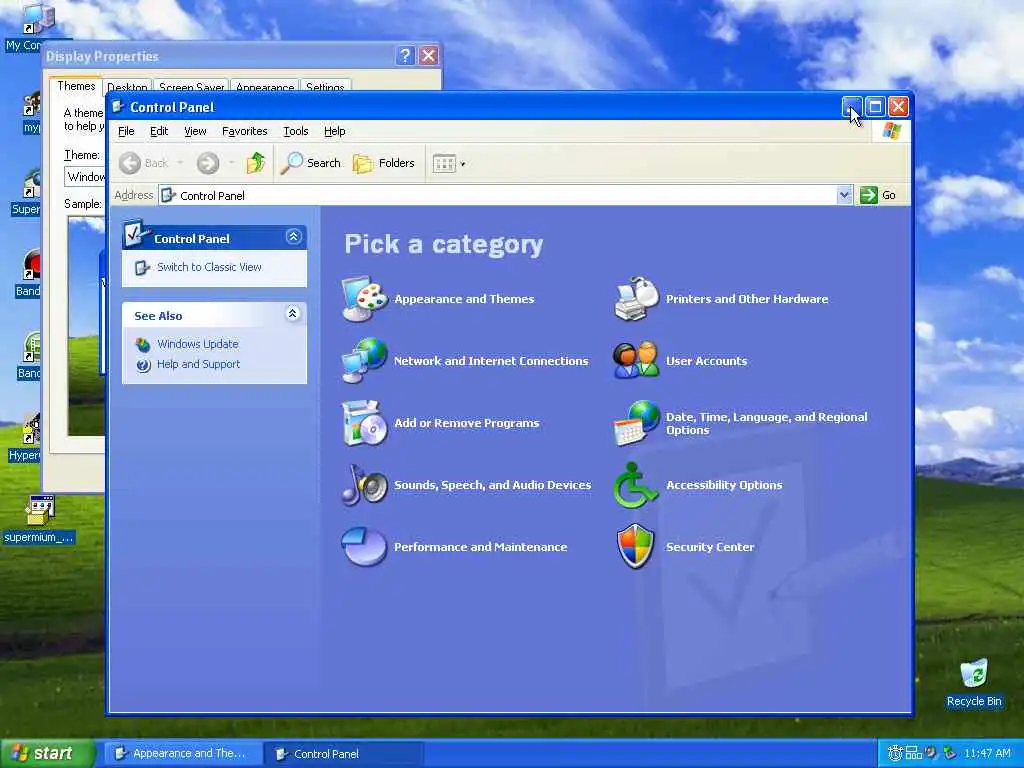
Task: Open the Tools menu
Action: (x=295, y=131)
